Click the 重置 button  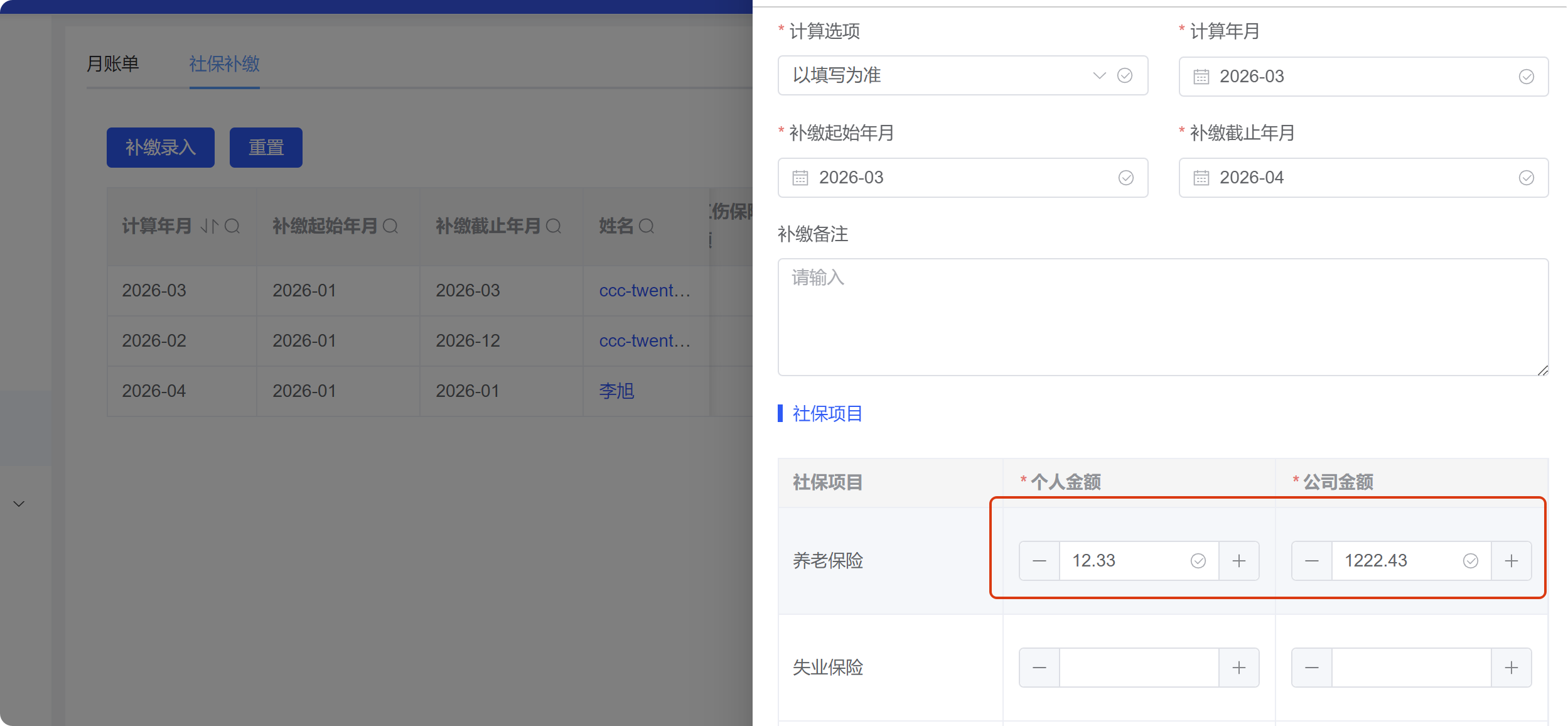(266, 148)
